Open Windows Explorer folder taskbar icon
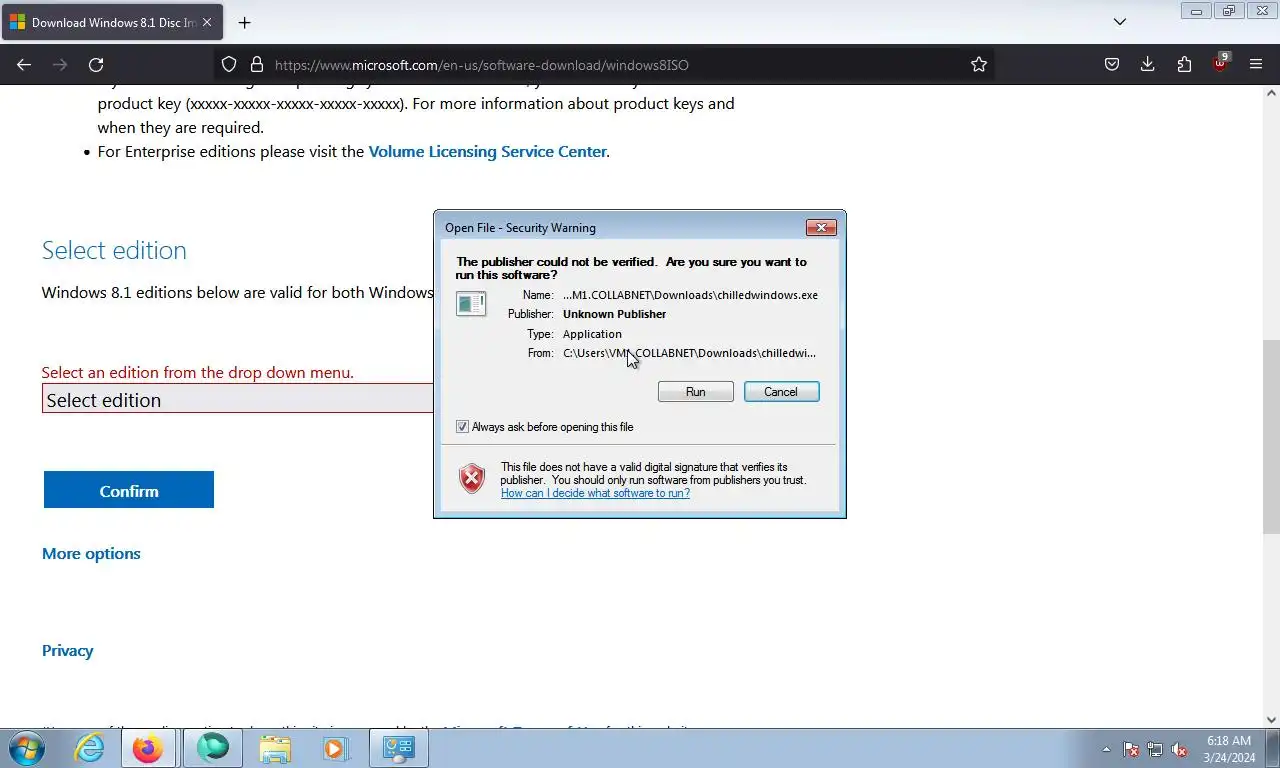 tap(275, 748)
